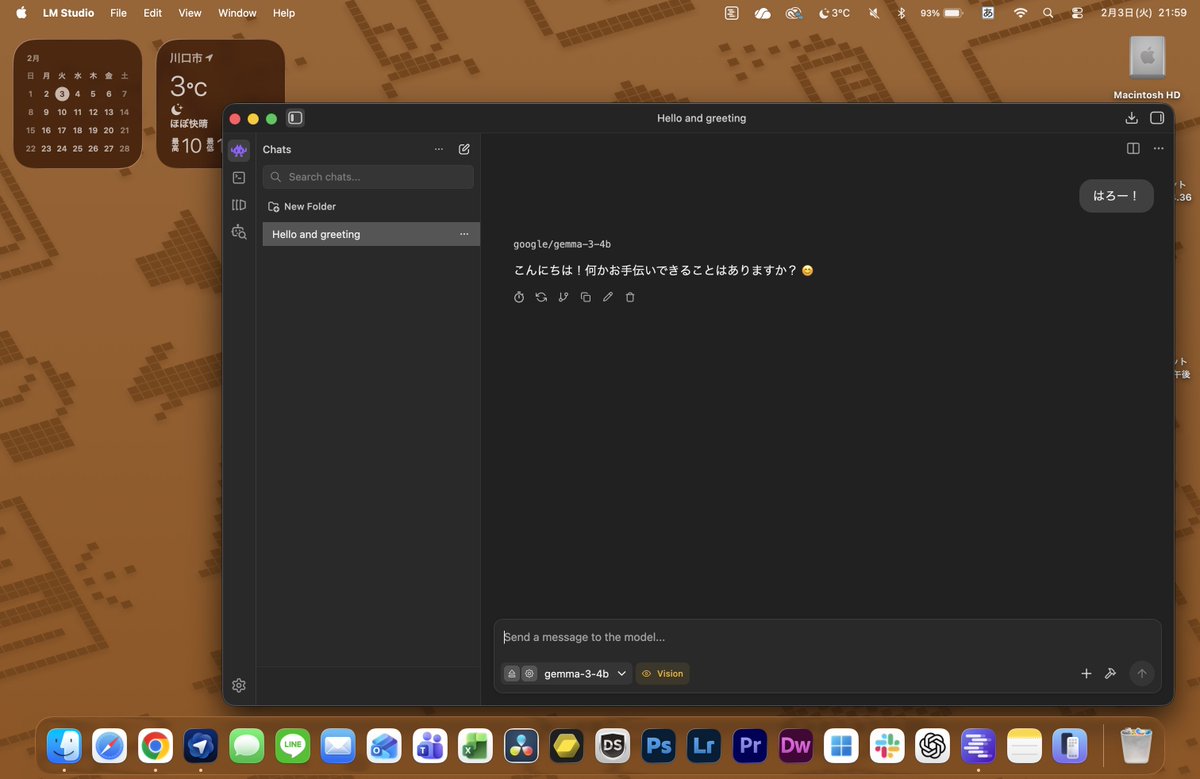Open the Chats section robot icon
The width and height of the screenshot is (1200, 779).
pos(238,150)
